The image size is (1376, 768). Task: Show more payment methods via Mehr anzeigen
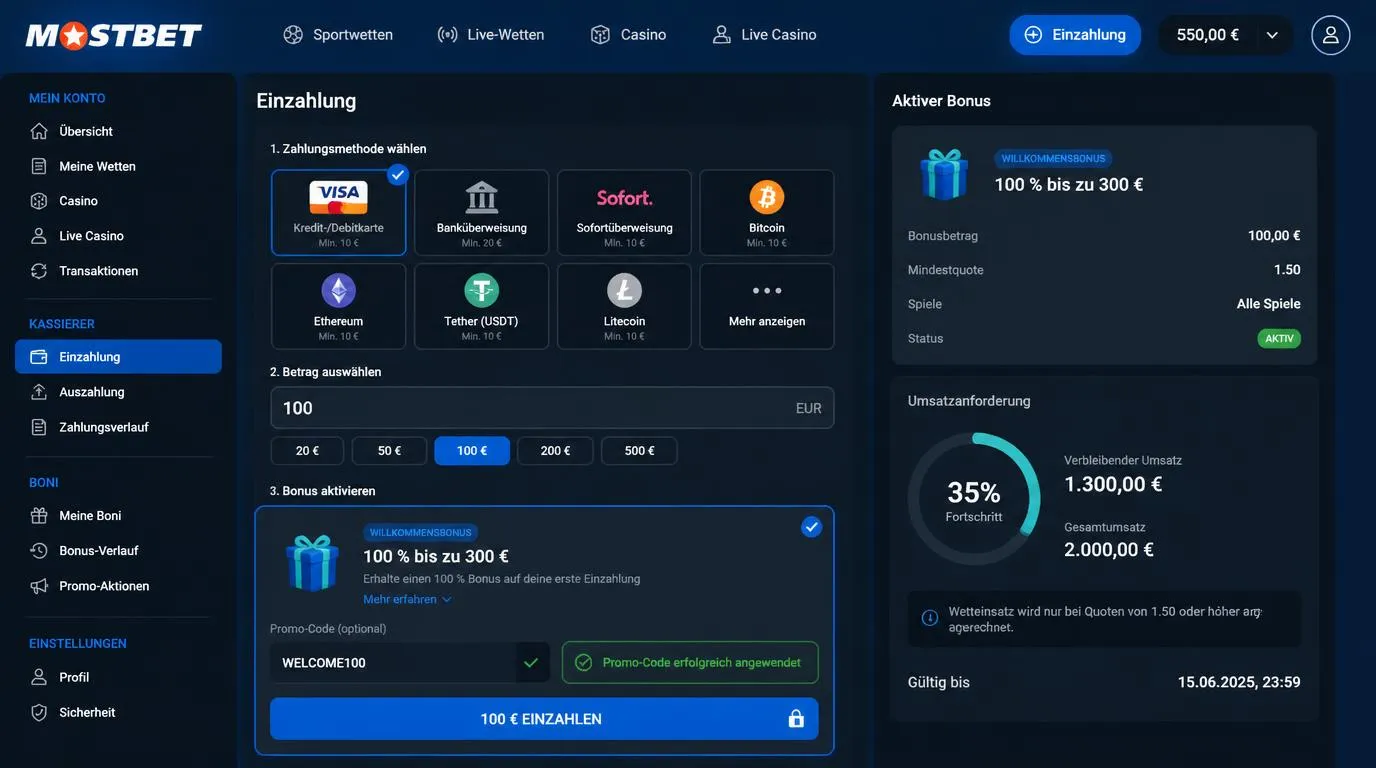pyautogui.click(x=767, y=306)
